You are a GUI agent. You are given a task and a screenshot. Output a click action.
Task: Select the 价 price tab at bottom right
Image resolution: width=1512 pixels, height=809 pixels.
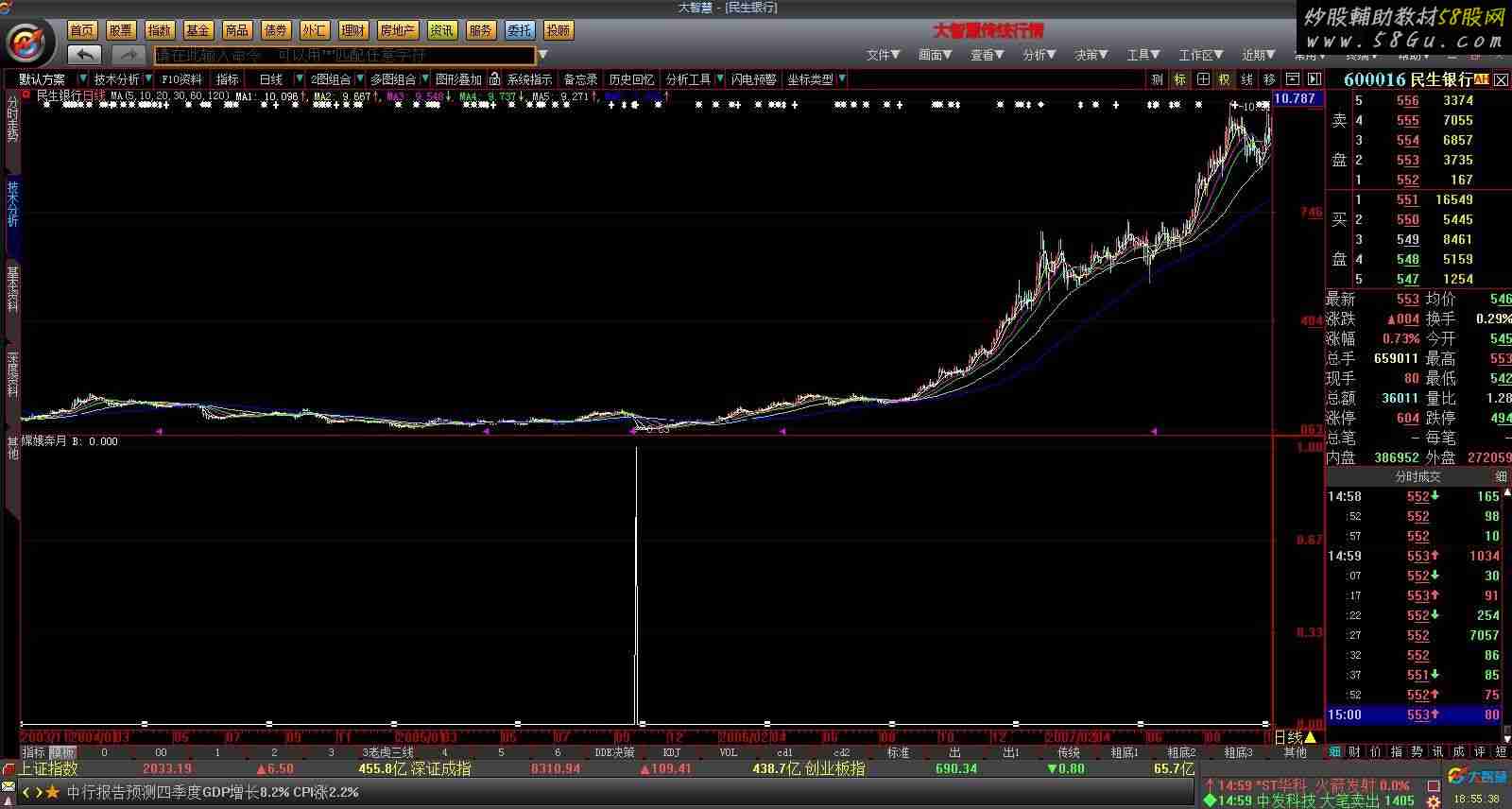click(x=1376, y=752)
